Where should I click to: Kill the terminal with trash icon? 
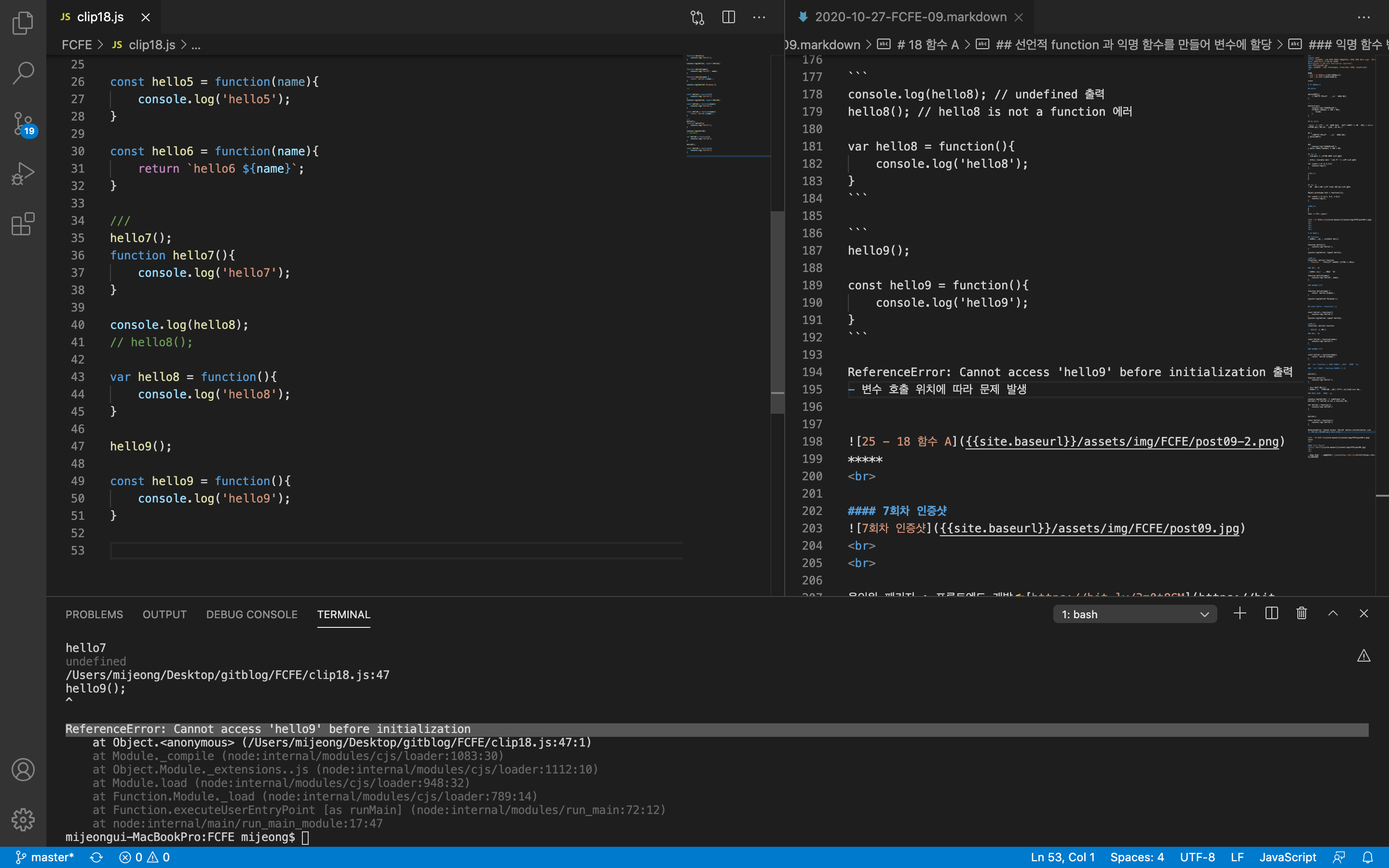(1302, 614)
